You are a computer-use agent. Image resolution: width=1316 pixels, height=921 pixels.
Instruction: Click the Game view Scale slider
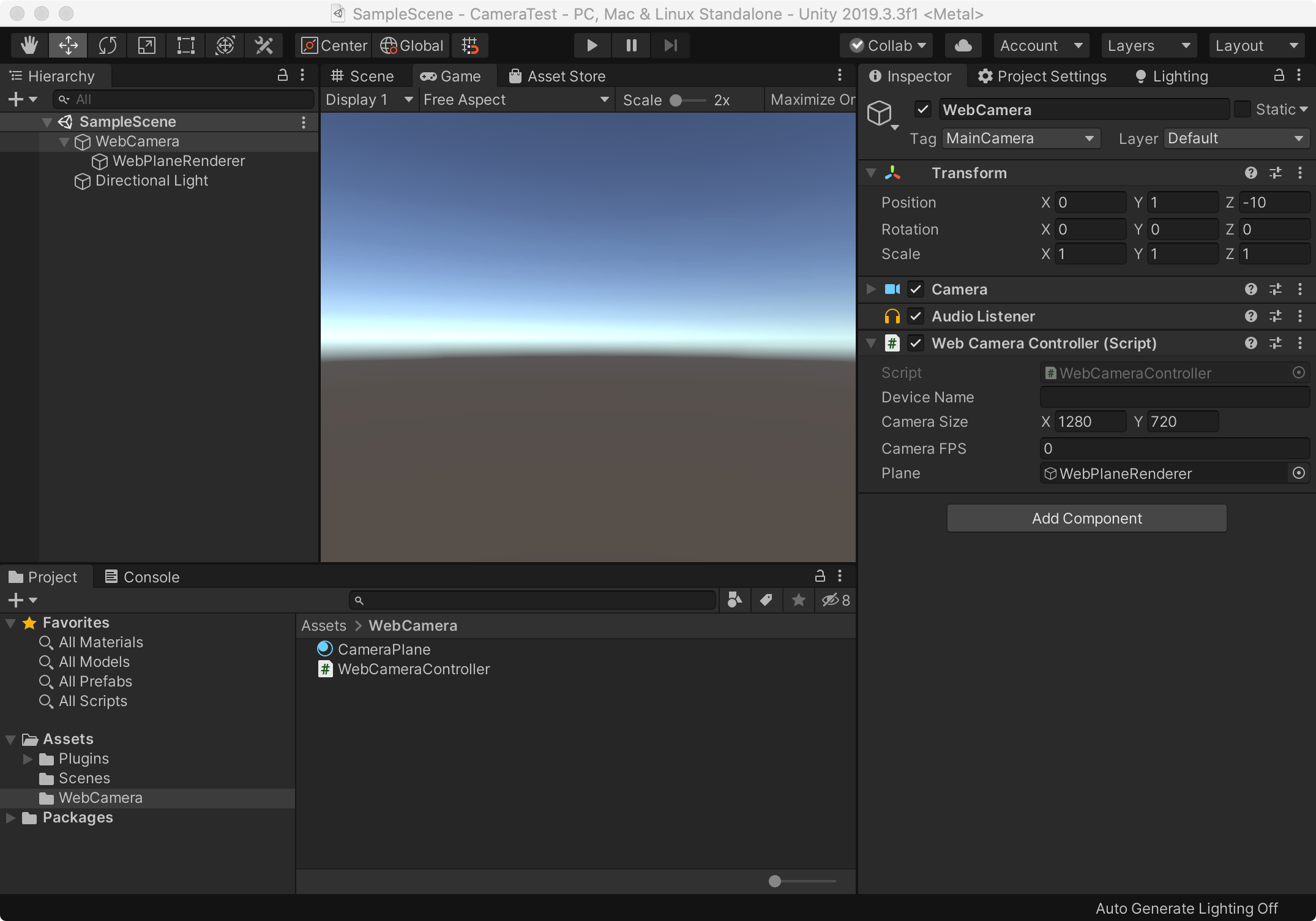coord(687,100)
